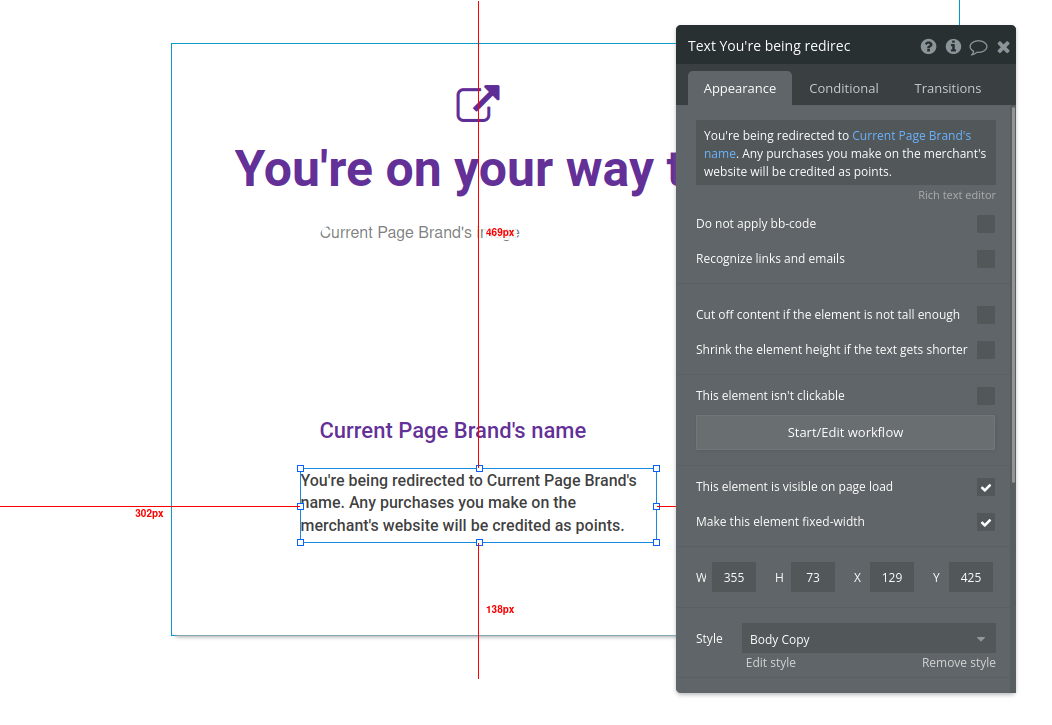Enable Shrink element height if text gets shorter
1052x725 pixels.
tap(986, 350)
